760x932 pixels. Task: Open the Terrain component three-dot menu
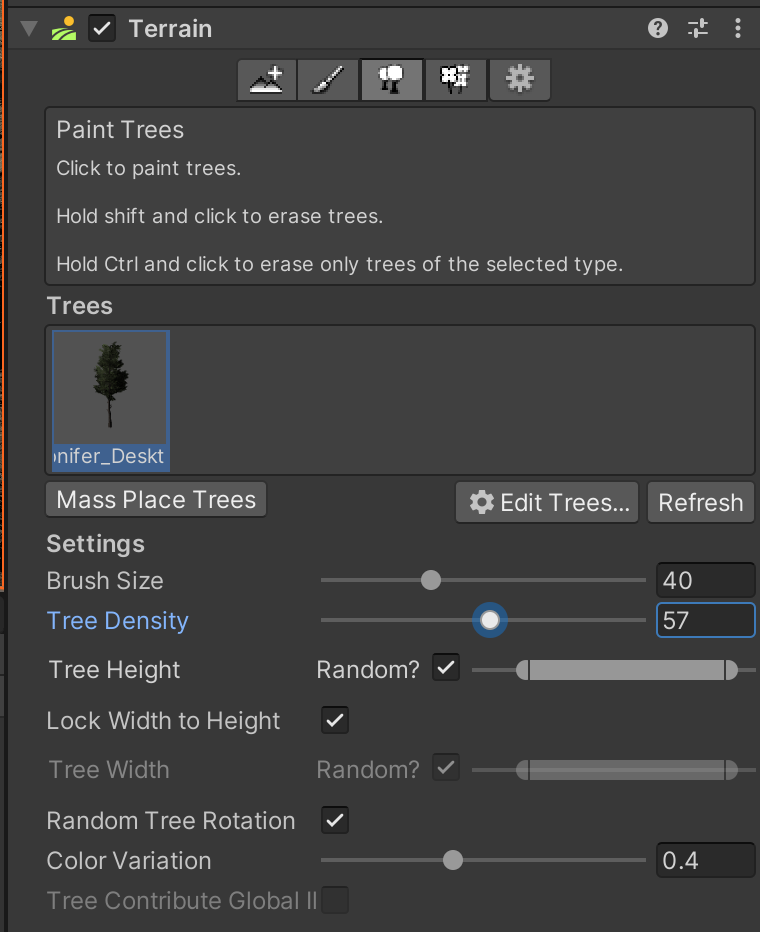tap(738, 28)
